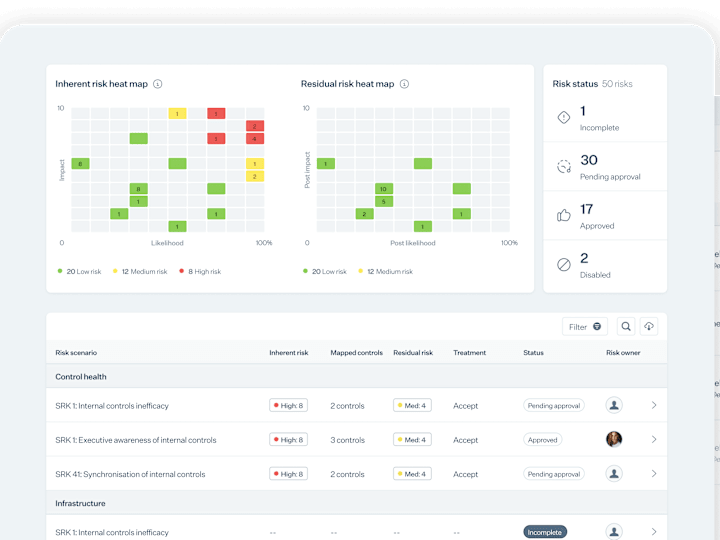This screenshot has height=540, width=720.
Task: Click the green cell labeled 5 in residual heat map
Action: [x=384, y=201]
